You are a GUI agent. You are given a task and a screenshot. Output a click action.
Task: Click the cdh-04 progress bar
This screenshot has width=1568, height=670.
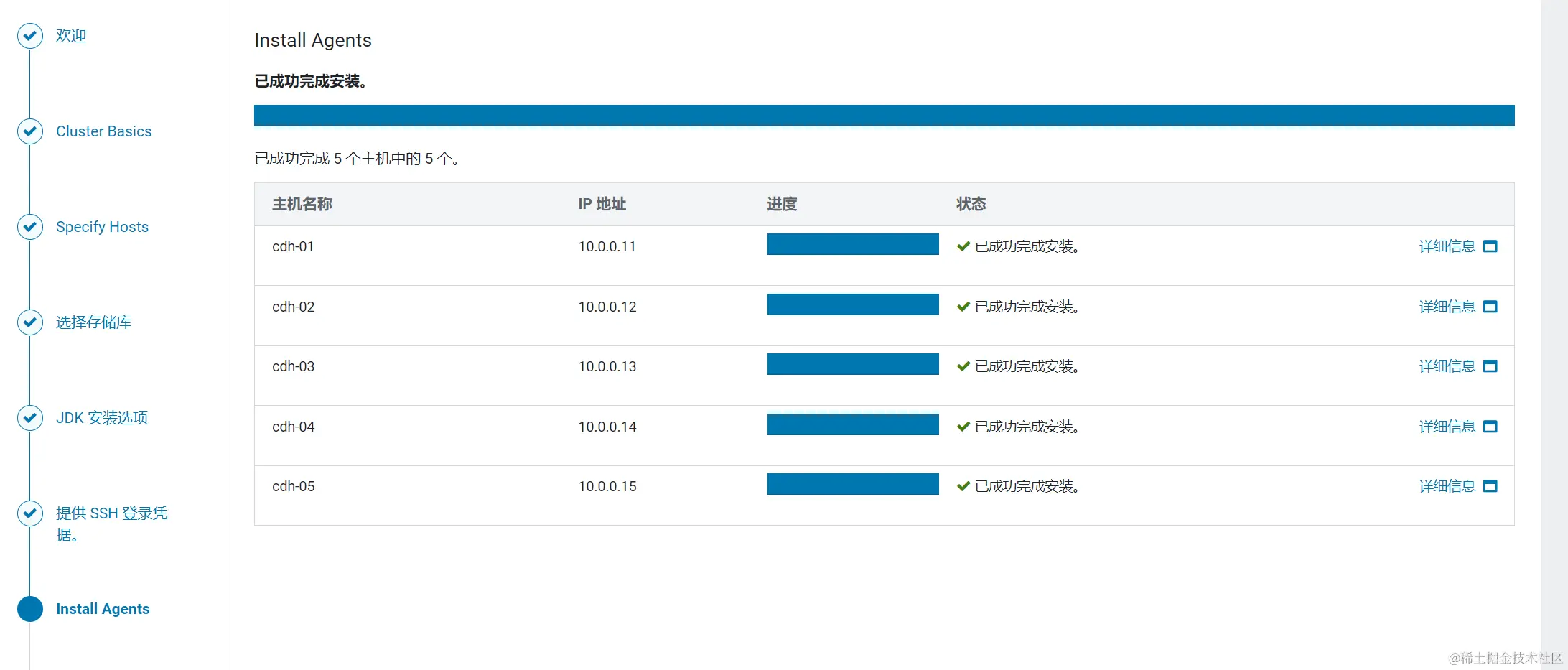pos(853,424)
